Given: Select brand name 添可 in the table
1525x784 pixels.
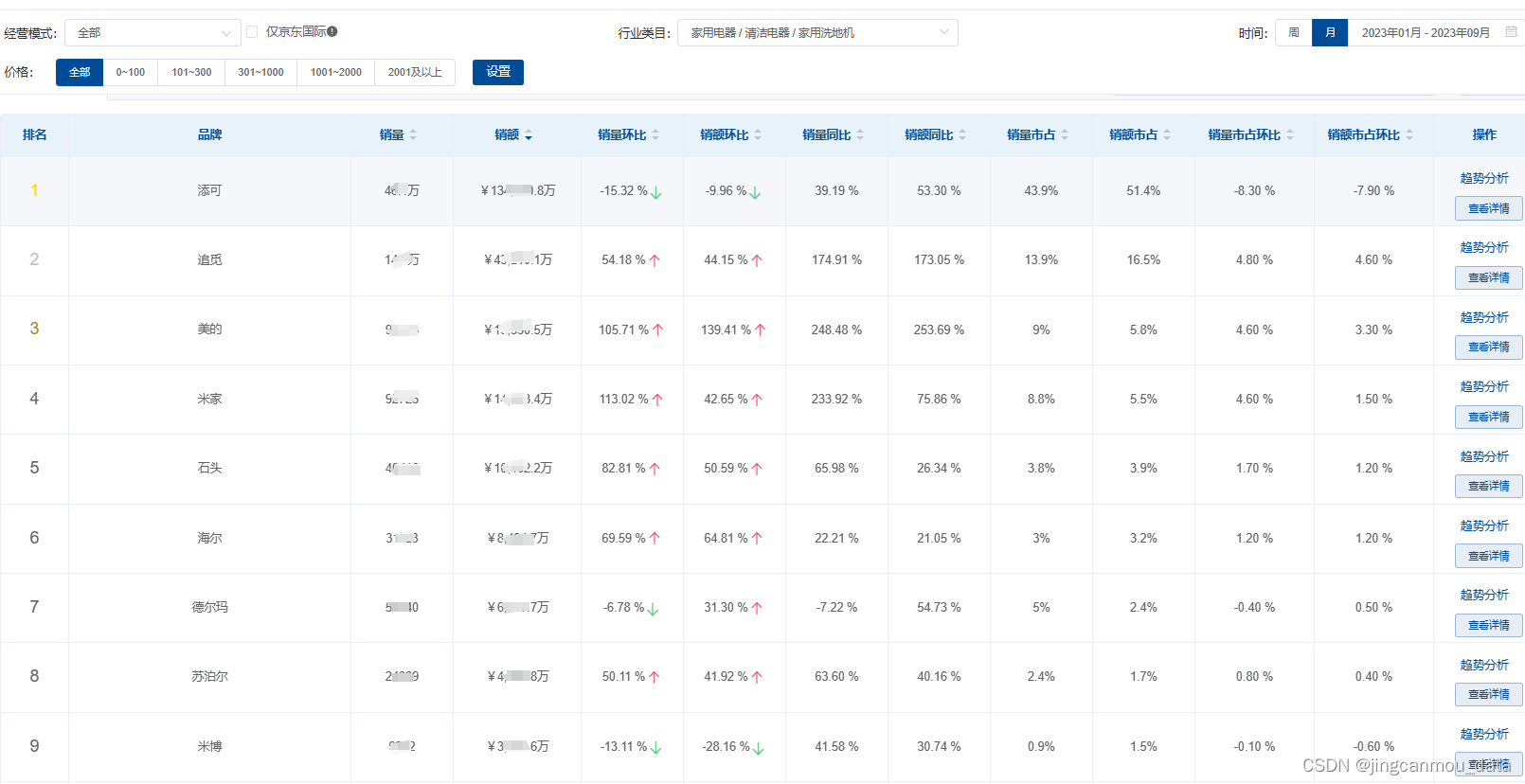Looking at the screenshot, I should pyautogui.click(x=209, y=190).
